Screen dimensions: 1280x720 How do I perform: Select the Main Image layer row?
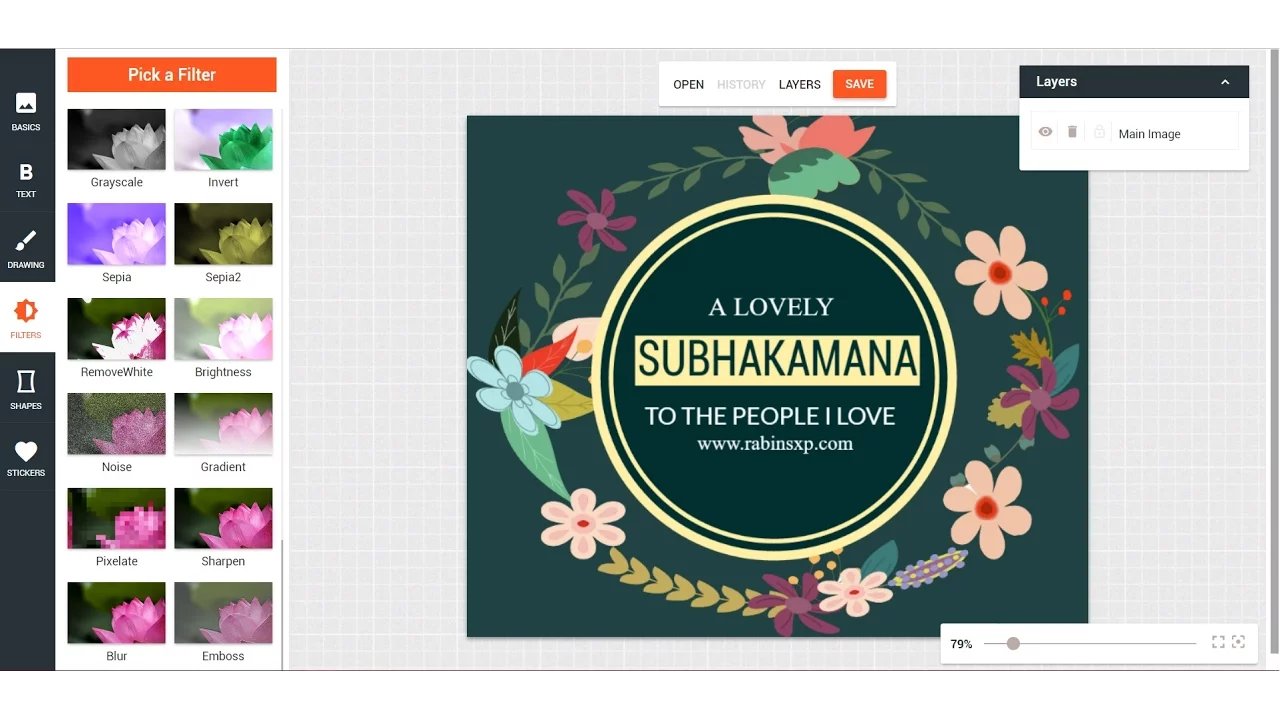point(1134,132)
